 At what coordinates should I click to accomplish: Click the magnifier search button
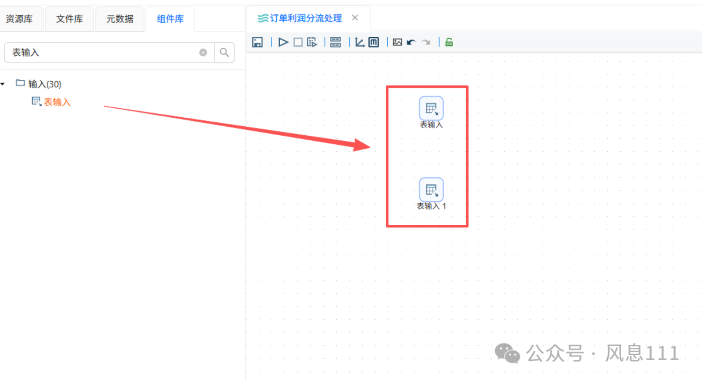coord(224,52)
